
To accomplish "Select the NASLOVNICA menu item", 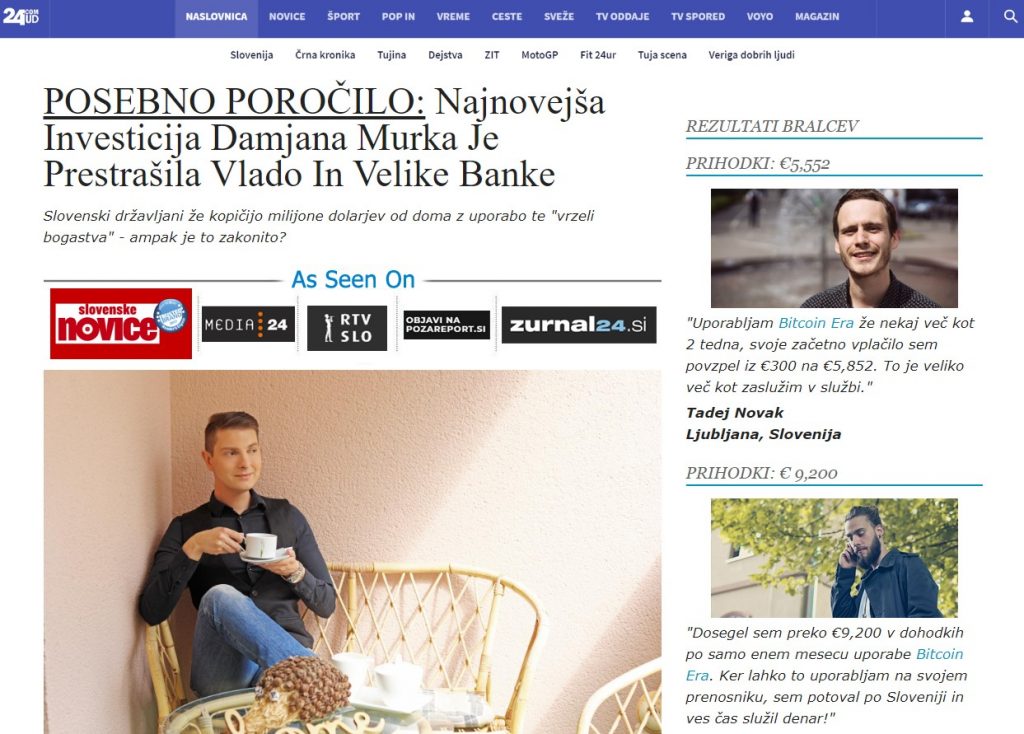I will 216,17.
